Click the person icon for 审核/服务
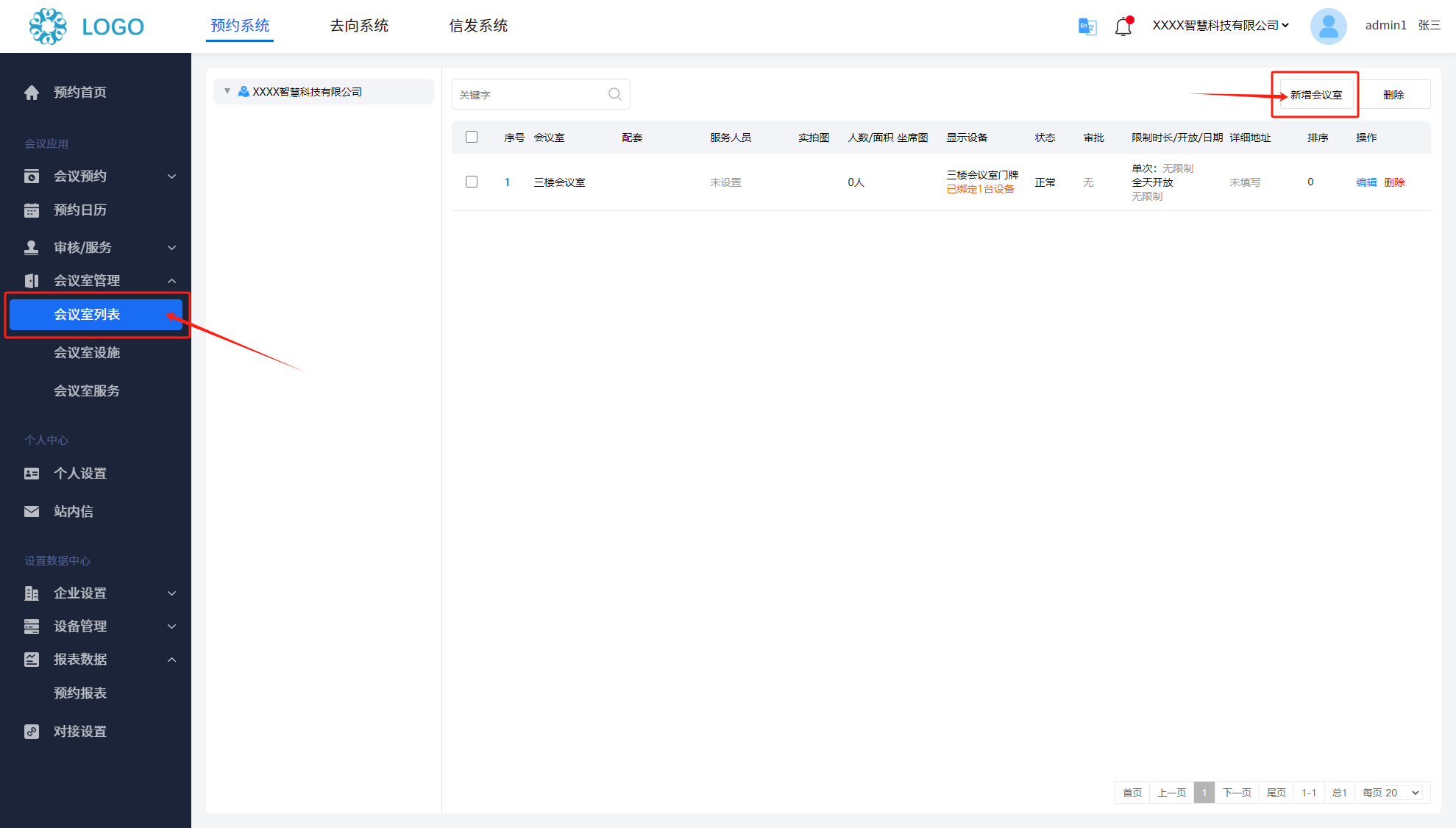Screen dimensions: 1456x828 point(32,248)
